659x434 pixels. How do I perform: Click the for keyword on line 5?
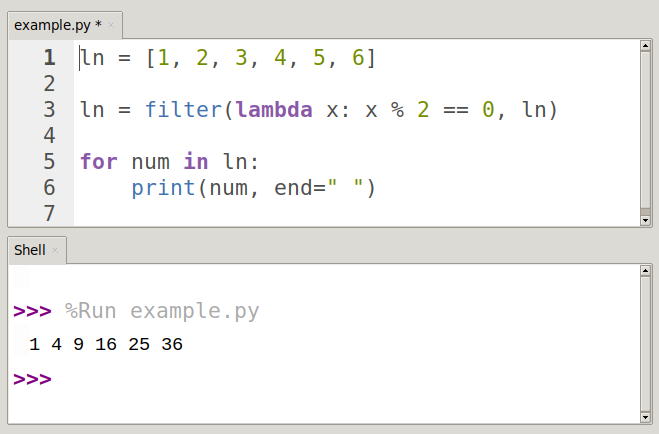(99, 162)
